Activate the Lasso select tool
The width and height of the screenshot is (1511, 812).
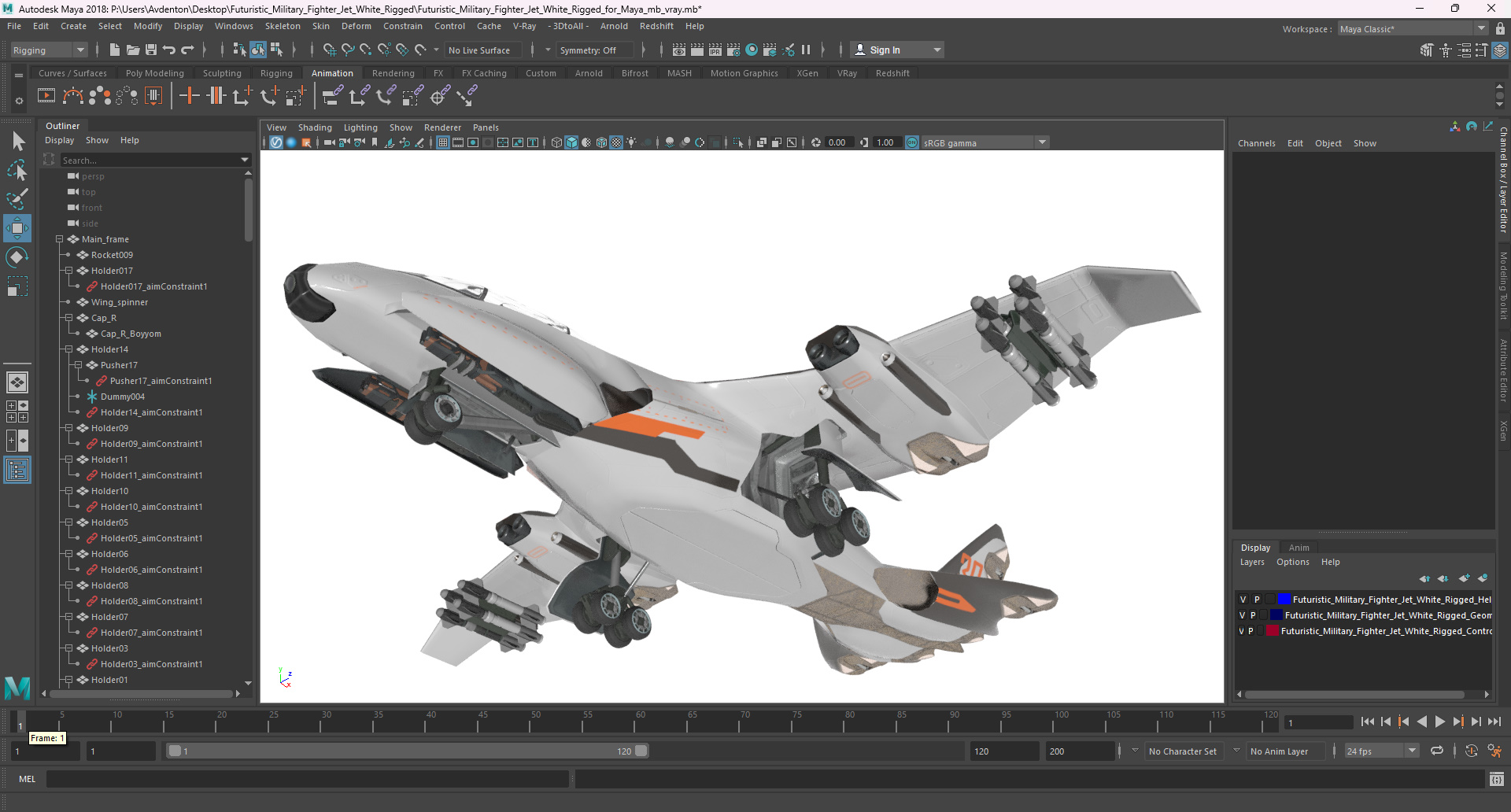tap(17, 170)
